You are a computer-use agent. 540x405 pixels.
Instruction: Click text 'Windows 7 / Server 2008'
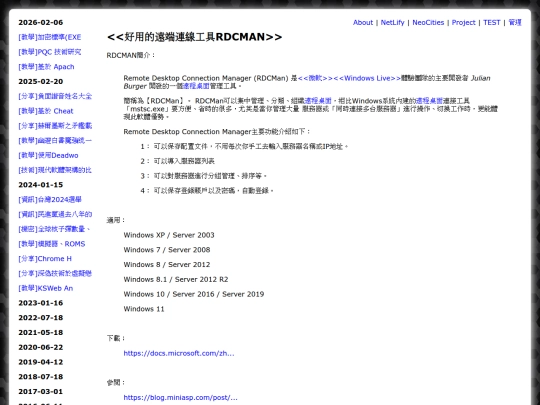pyautogui.click(x=167, y=250)
